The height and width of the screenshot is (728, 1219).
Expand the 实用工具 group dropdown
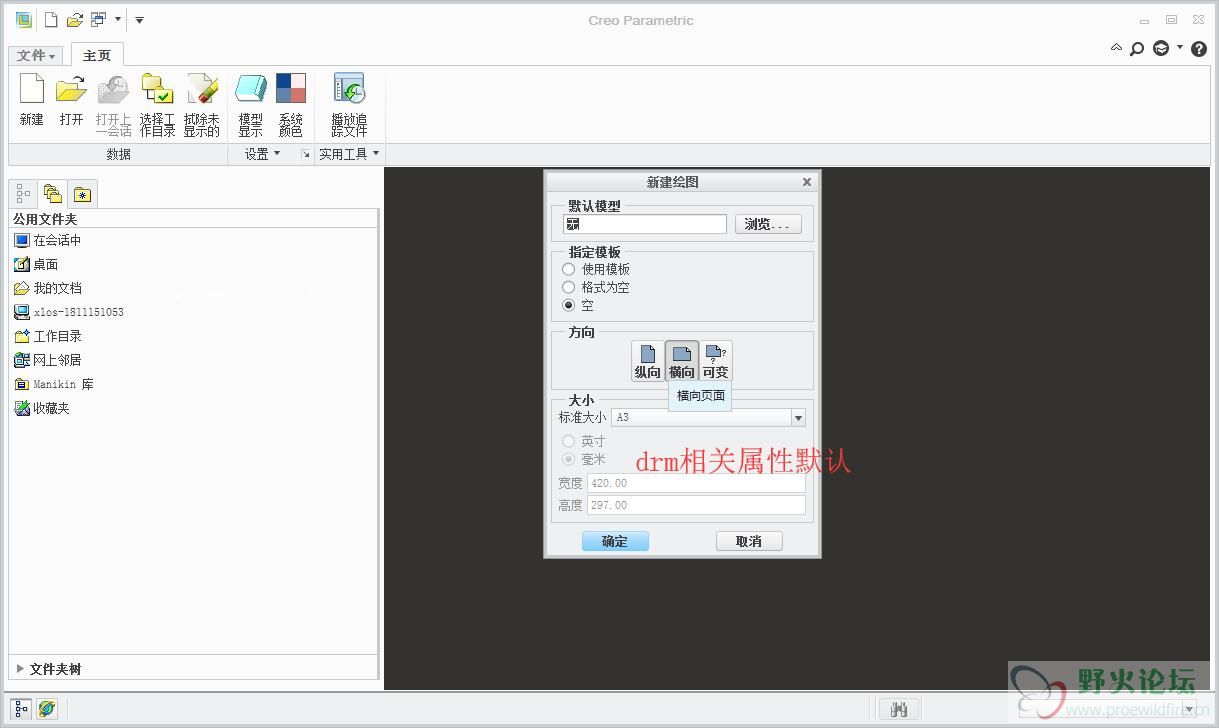(x=349, y=154)
